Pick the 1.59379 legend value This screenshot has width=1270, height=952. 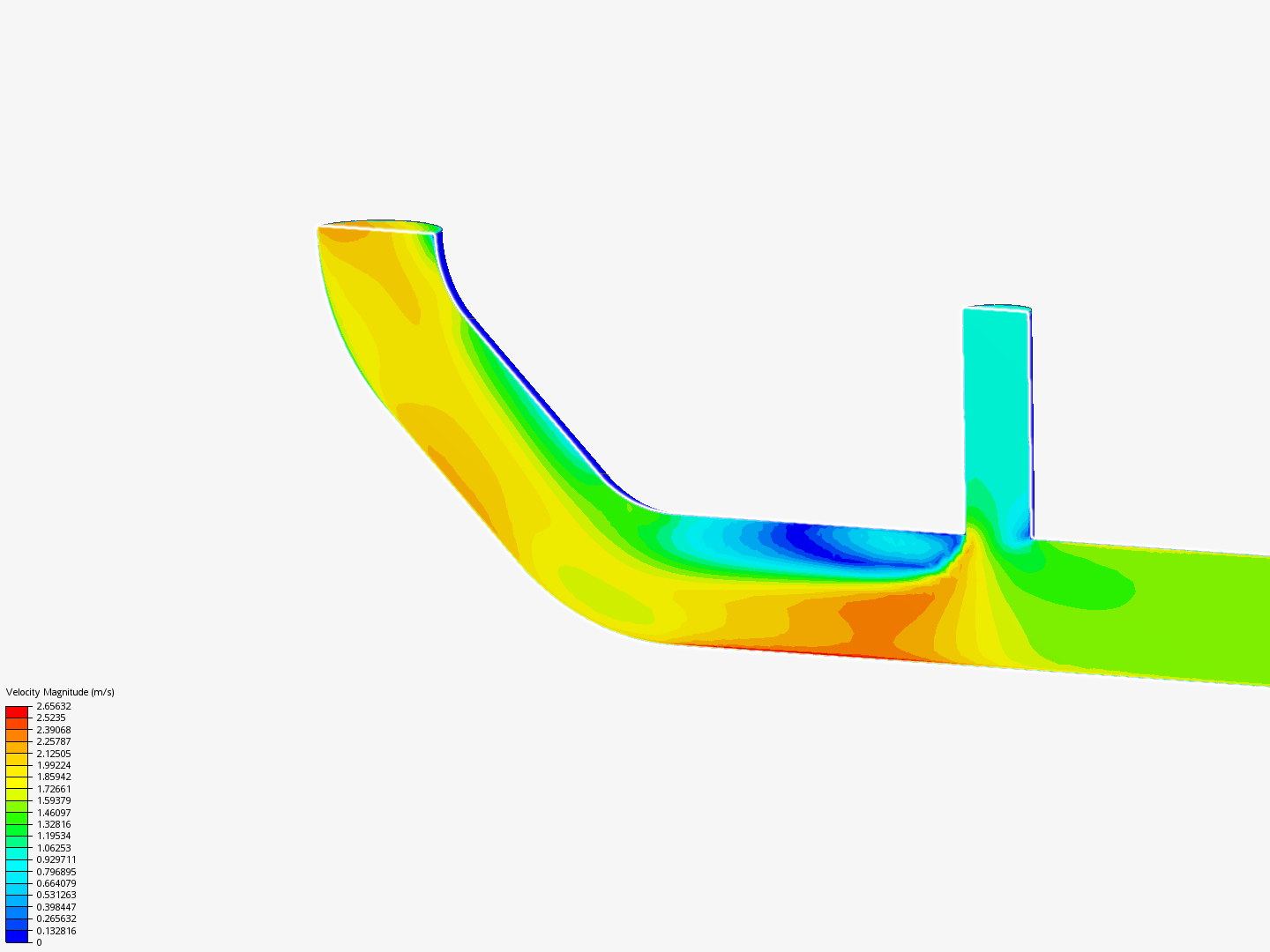[54, 800]
